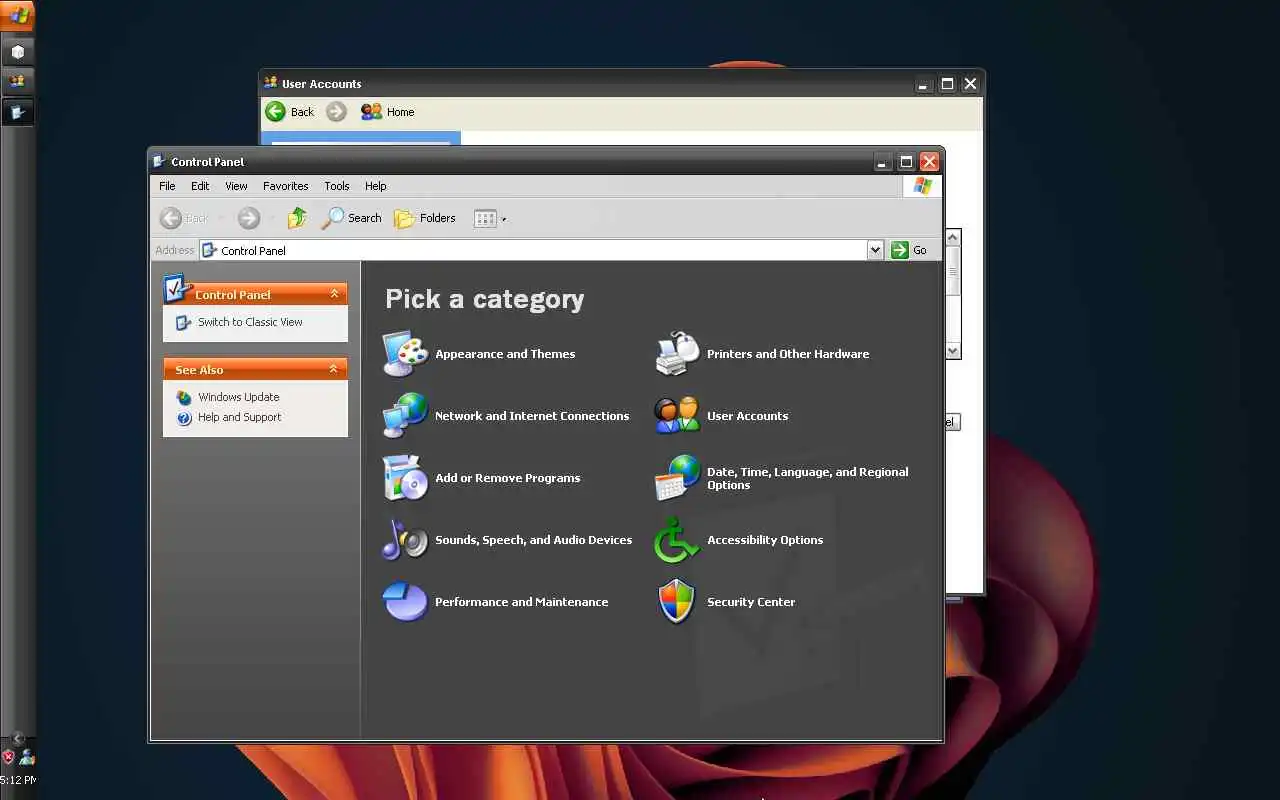
Task: Click the Back arrow in Control Panel toolbar
Action: pyautogui.click(x=171, y=218)
